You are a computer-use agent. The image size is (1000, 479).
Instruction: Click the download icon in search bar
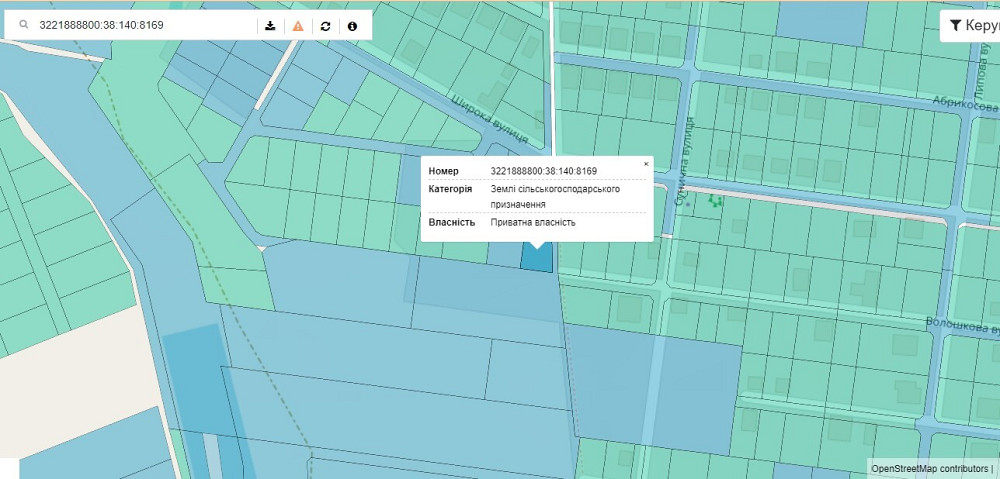[270, 25]
